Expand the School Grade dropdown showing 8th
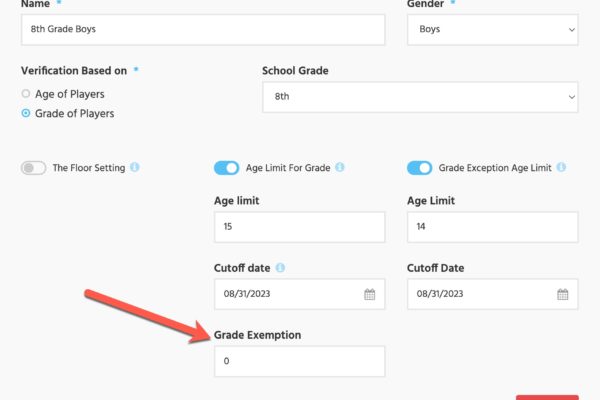This screenshot has width=600, height=400. point(420,97)
